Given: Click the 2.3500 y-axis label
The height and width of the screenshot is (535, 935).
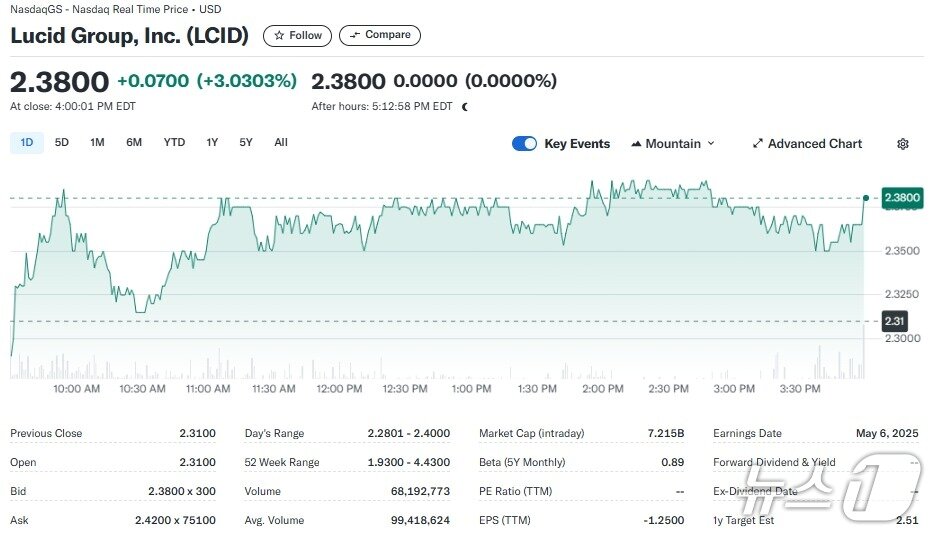Looking at the screenshot, I should click(902, 251).
